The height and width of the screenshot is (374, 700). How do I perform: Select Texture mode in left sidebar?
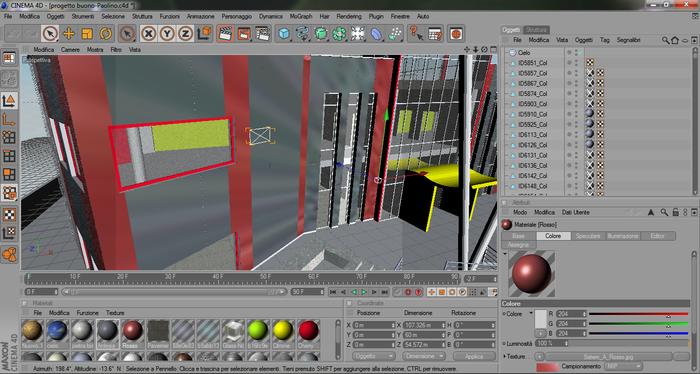tap(9, 215)
